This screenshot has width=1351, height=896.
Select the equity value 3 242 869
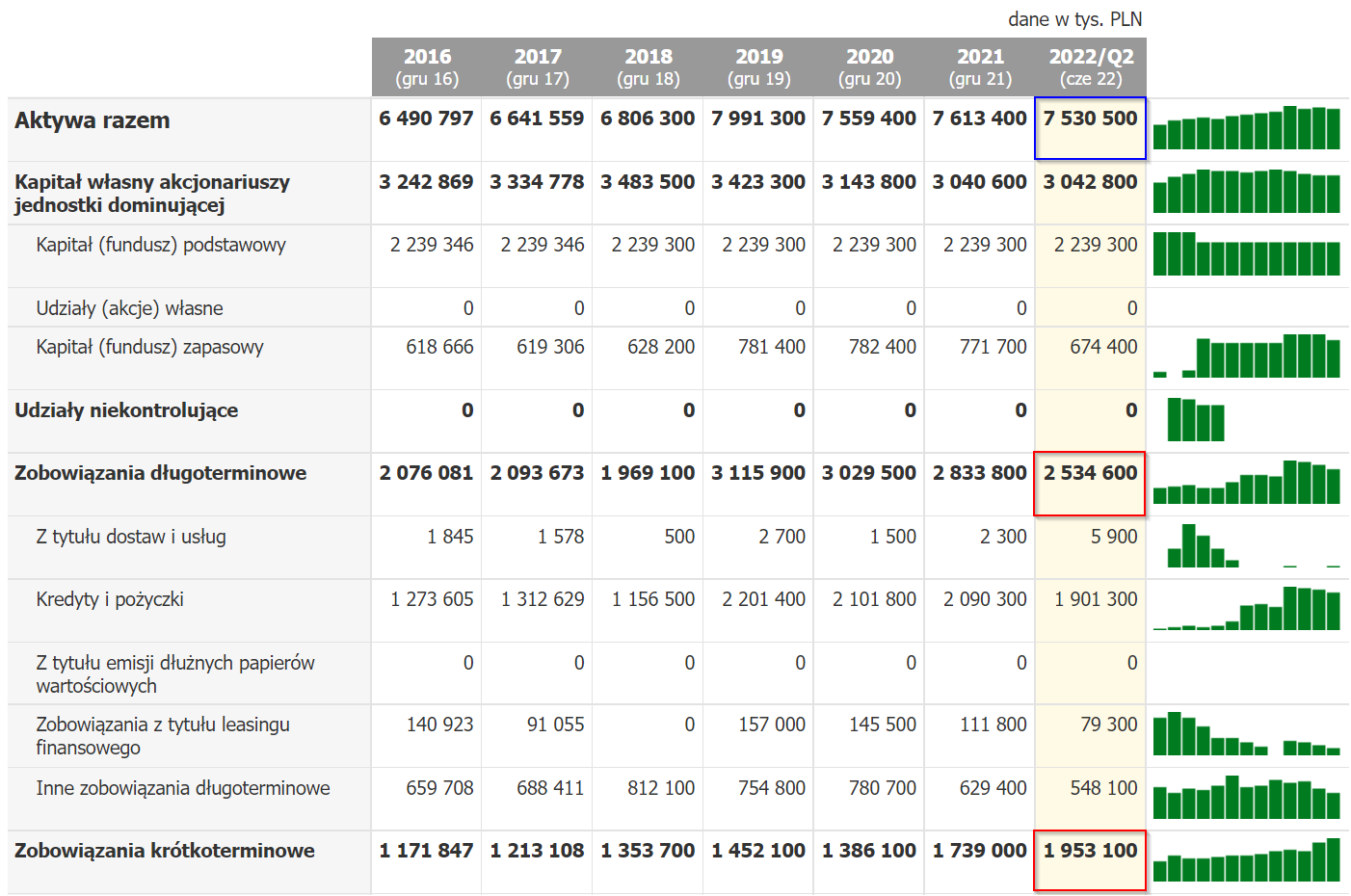pos(426,182)
